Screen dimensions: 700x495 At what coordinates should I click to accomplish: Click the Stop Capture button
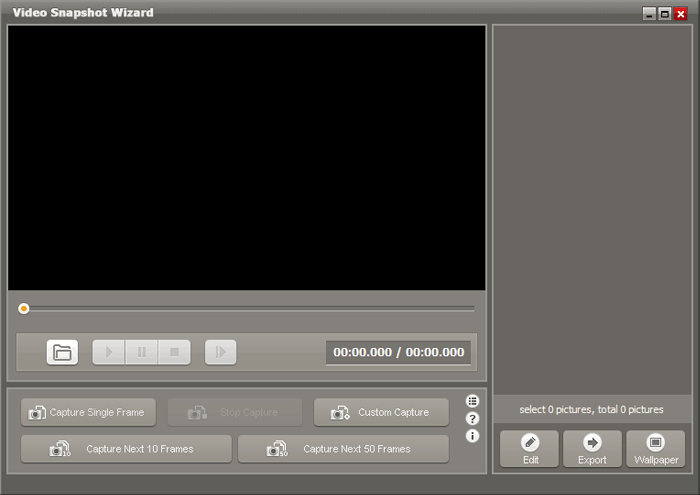coord(235,412)
